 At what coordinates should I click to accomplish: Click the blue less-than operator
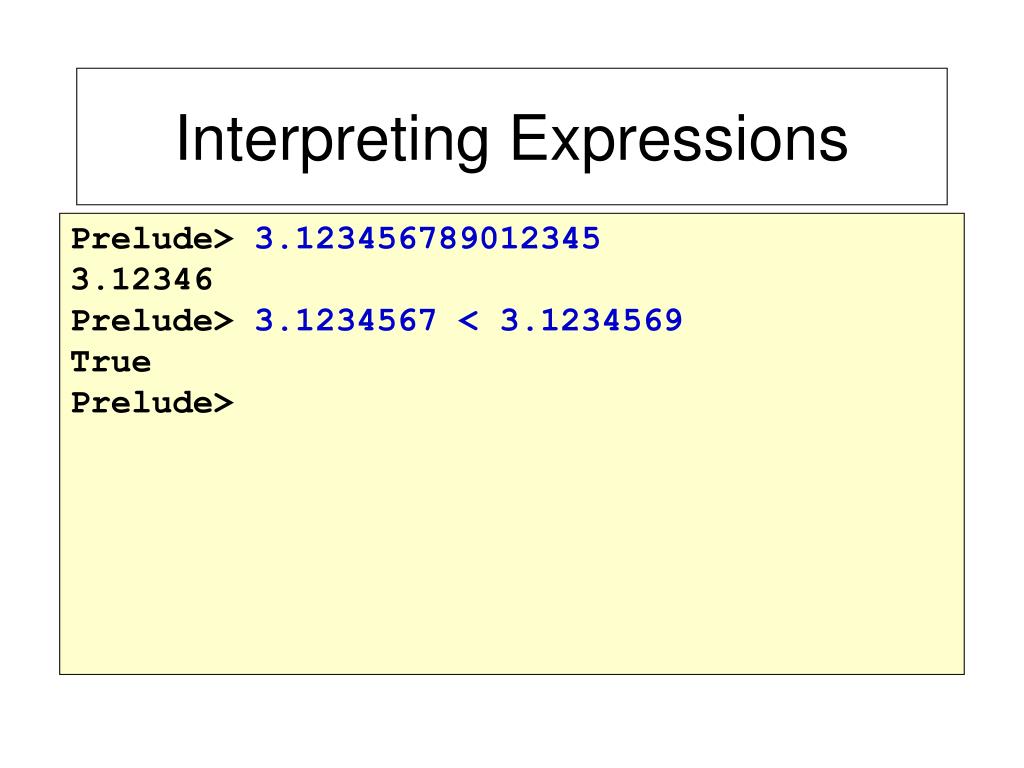coord(468,321)
